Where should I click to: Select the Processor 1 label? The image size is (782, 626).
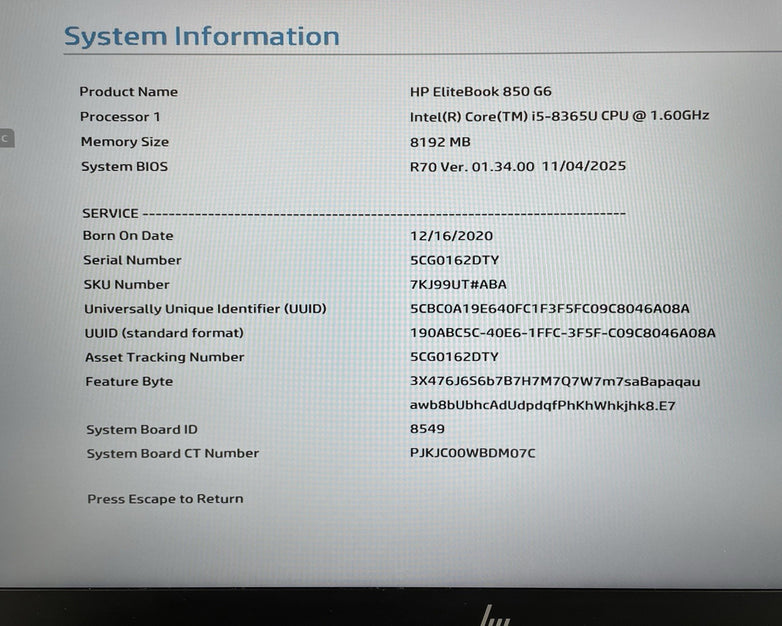(120, 117)
